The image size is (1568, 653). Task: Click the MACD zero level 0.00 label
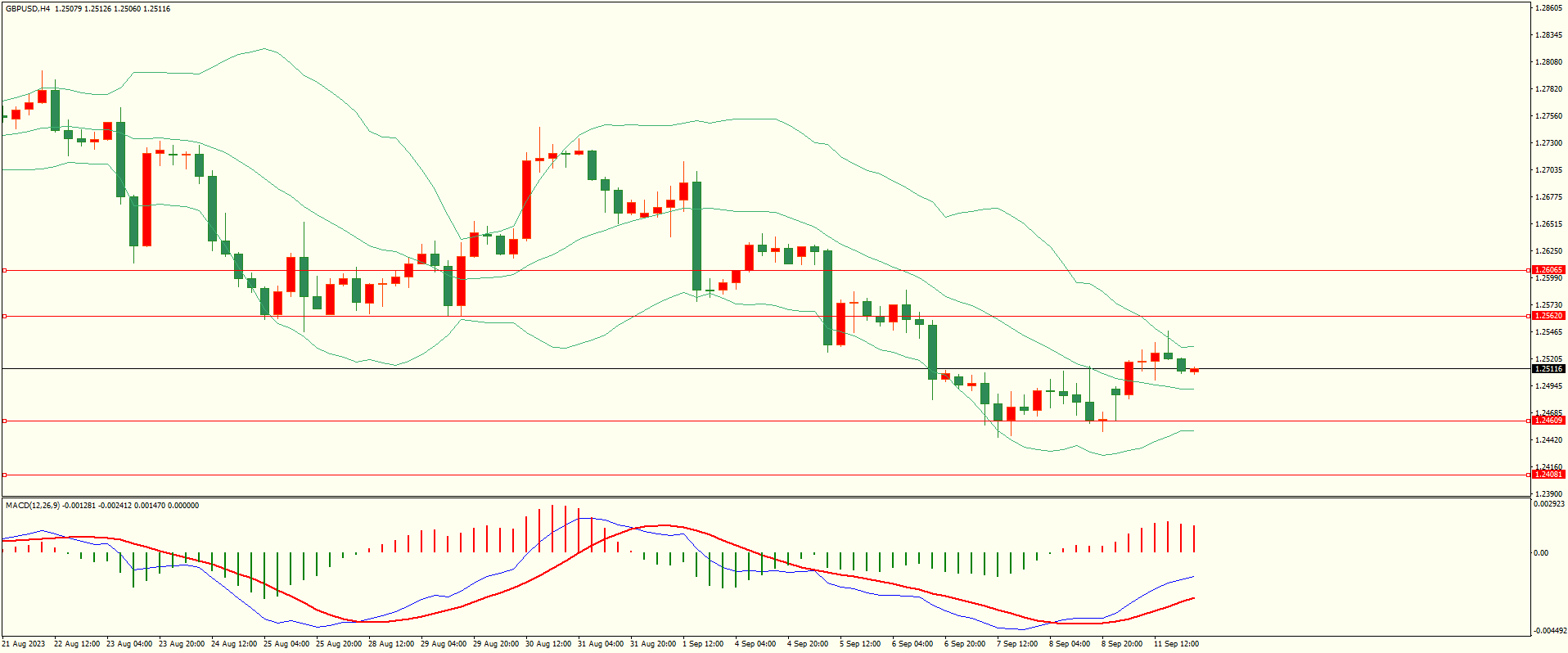[1541, 553]
